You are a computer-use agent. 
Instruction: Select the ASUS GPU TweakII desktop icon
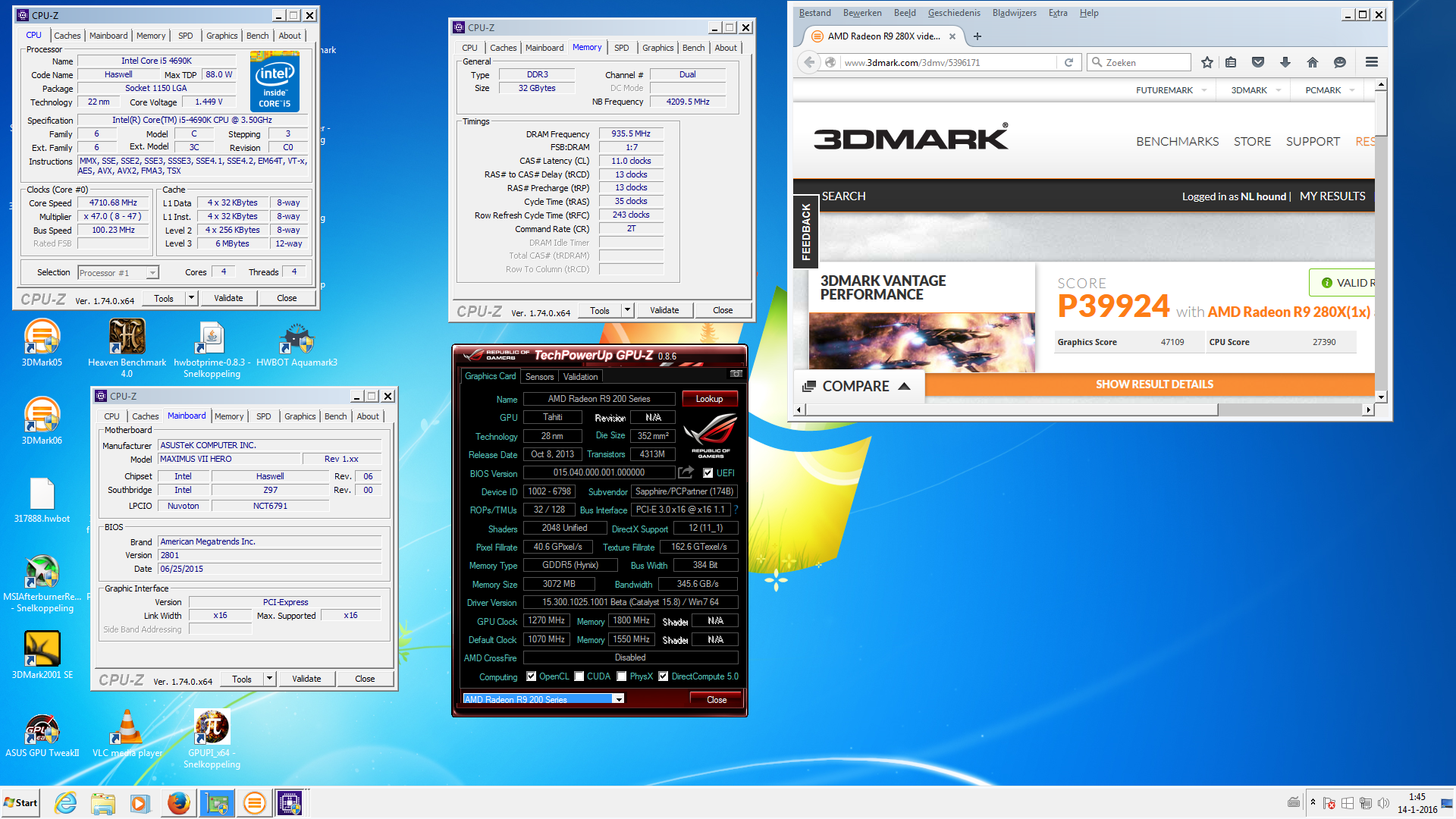pos(42,735)
